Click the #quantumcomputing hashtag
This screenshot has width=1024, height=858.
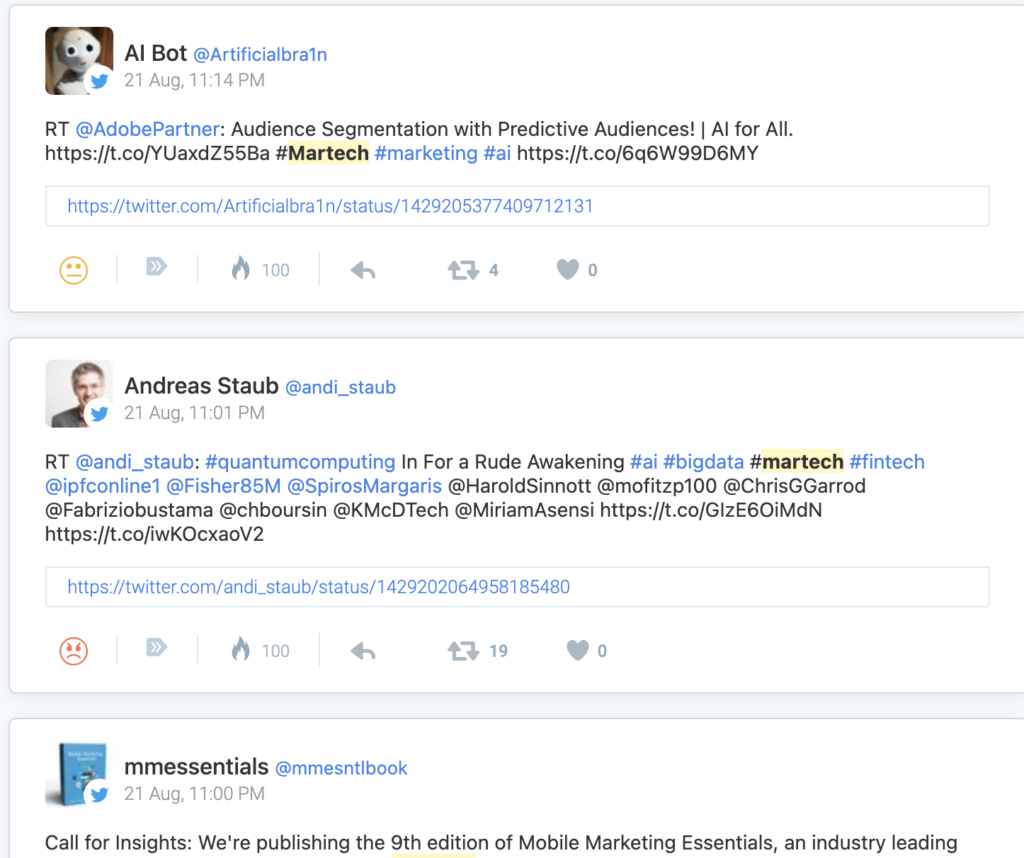(x=300, y=462)
